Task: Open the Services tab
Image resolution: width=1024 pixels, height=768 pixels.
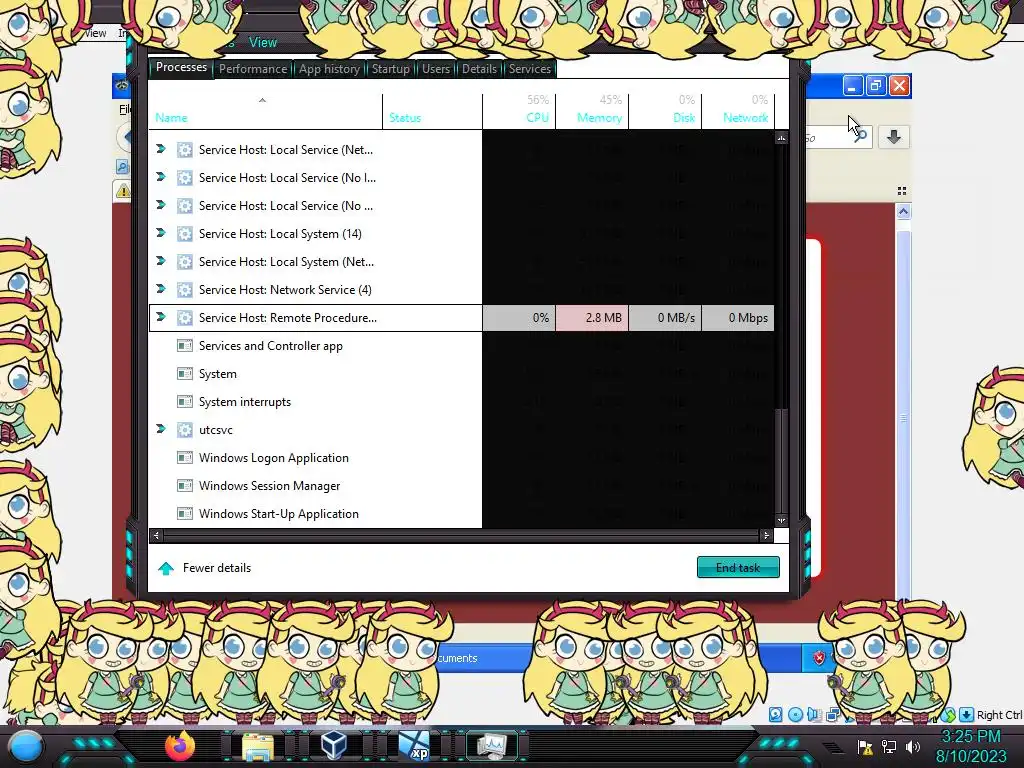Action: 530,69
